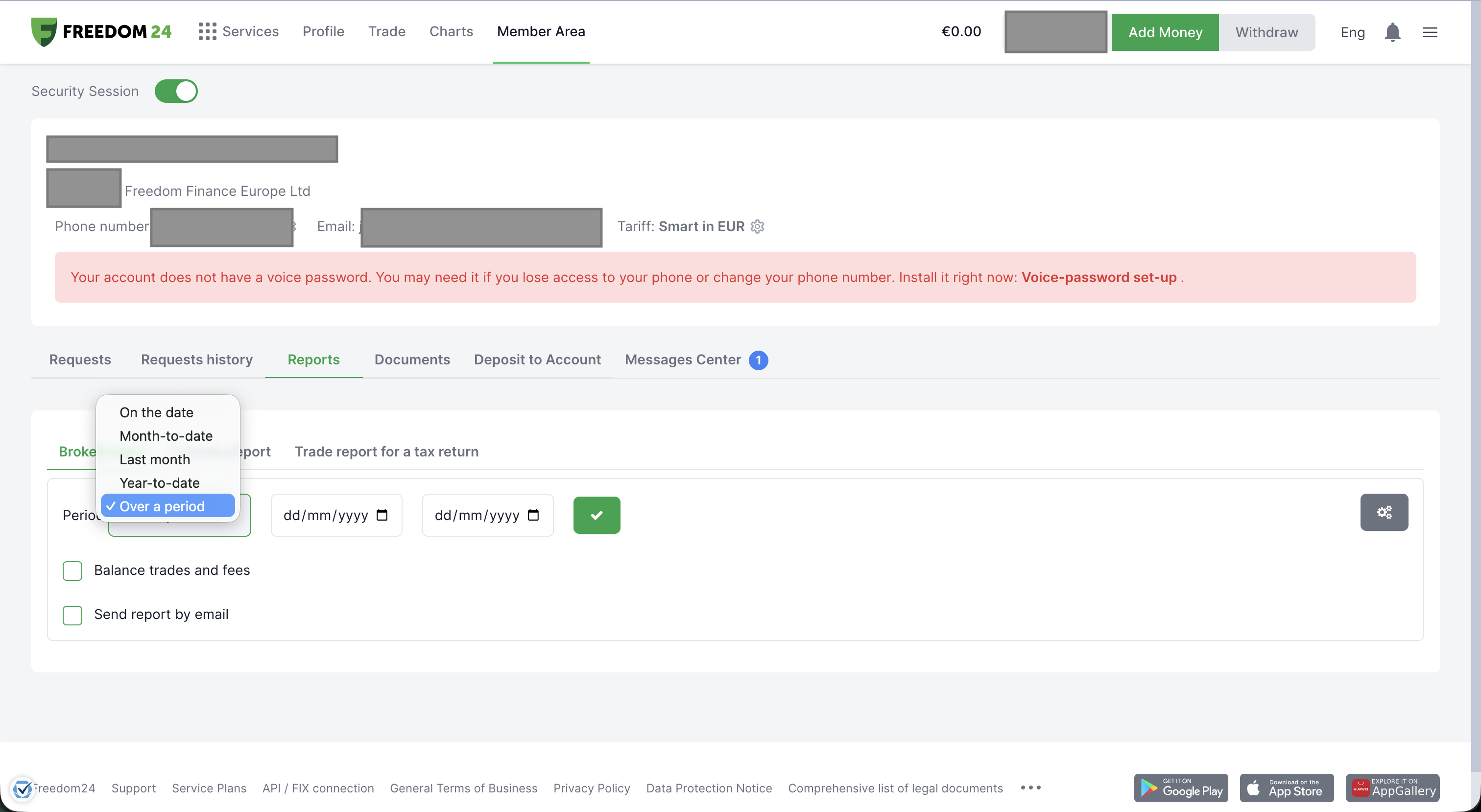
Task: Open Trade report for a tax return tab
Action: (386, 452)
